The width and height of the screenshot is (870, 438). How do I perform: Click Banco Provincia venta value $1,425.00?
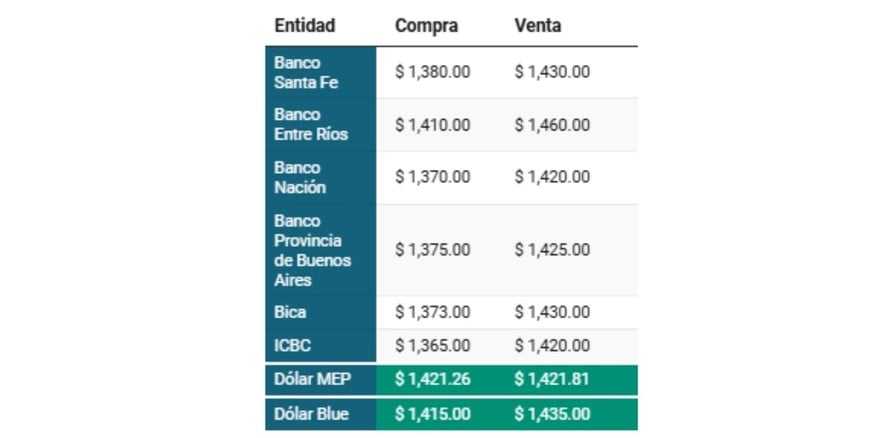pyautogui.click(x=552, y=250)
